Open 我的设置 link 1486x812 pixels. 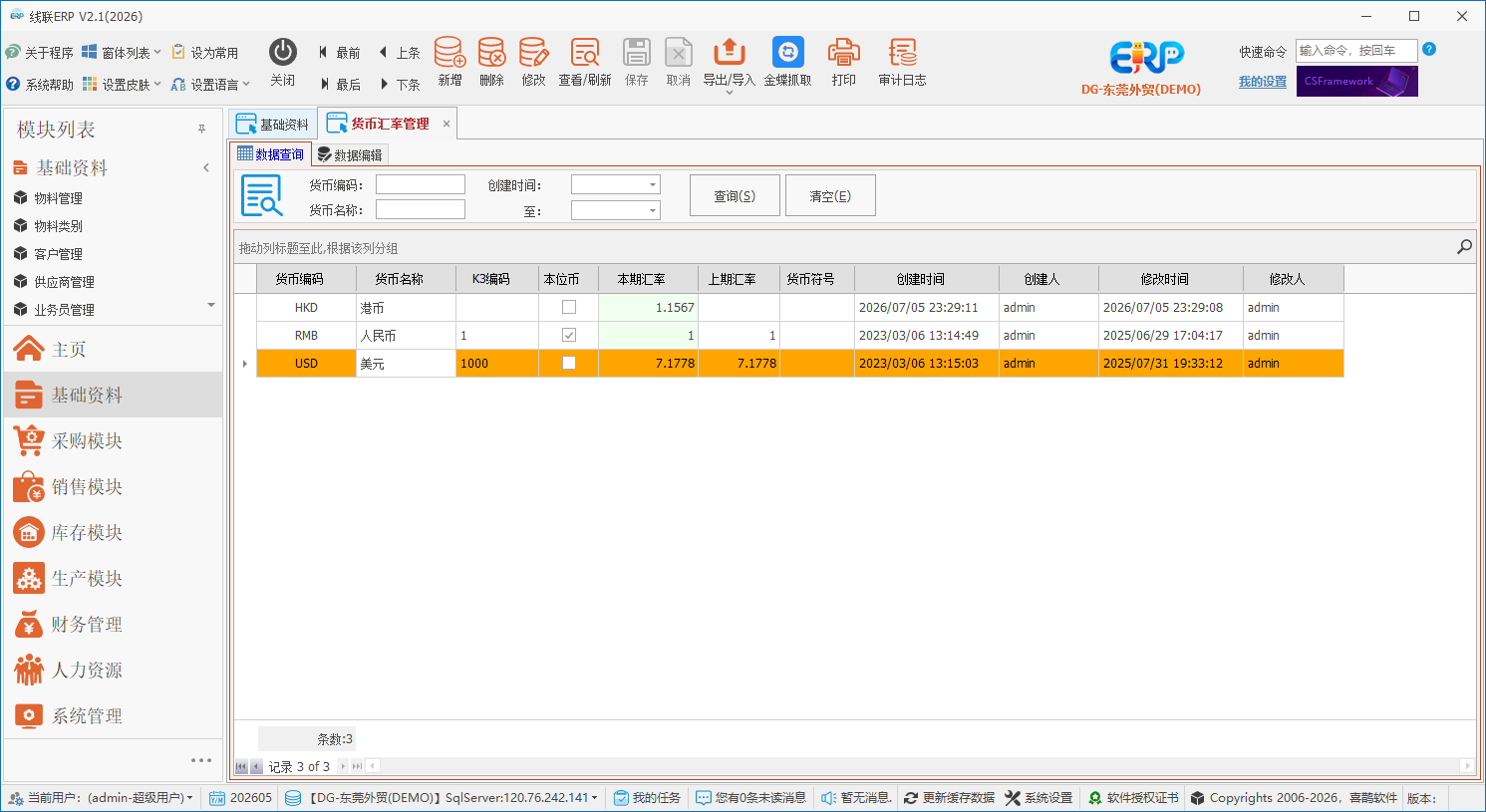click(x=1263, y=82)
